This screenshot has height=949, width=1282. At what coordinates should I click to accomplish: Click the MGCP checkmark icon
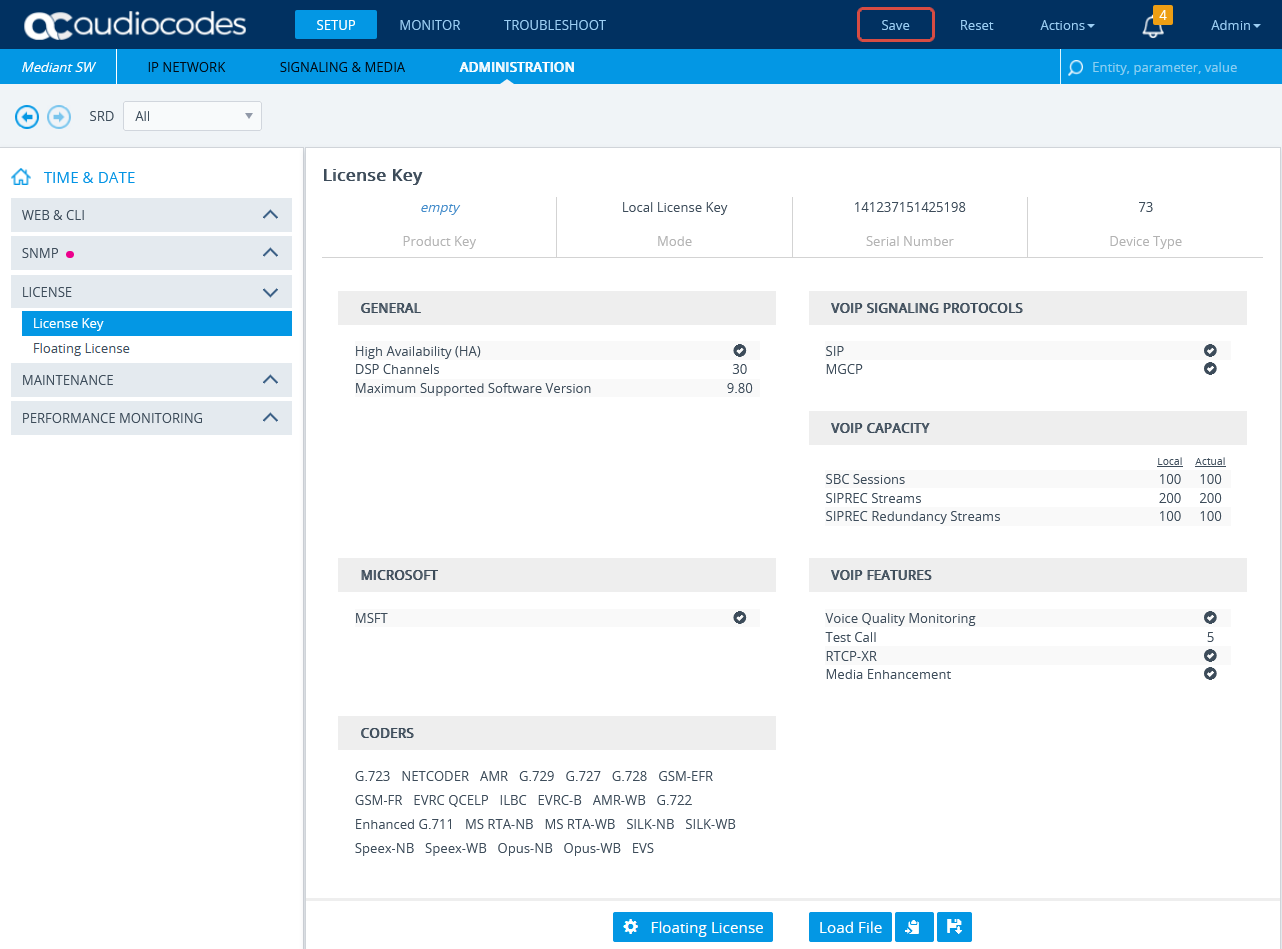coord(1210,369)
